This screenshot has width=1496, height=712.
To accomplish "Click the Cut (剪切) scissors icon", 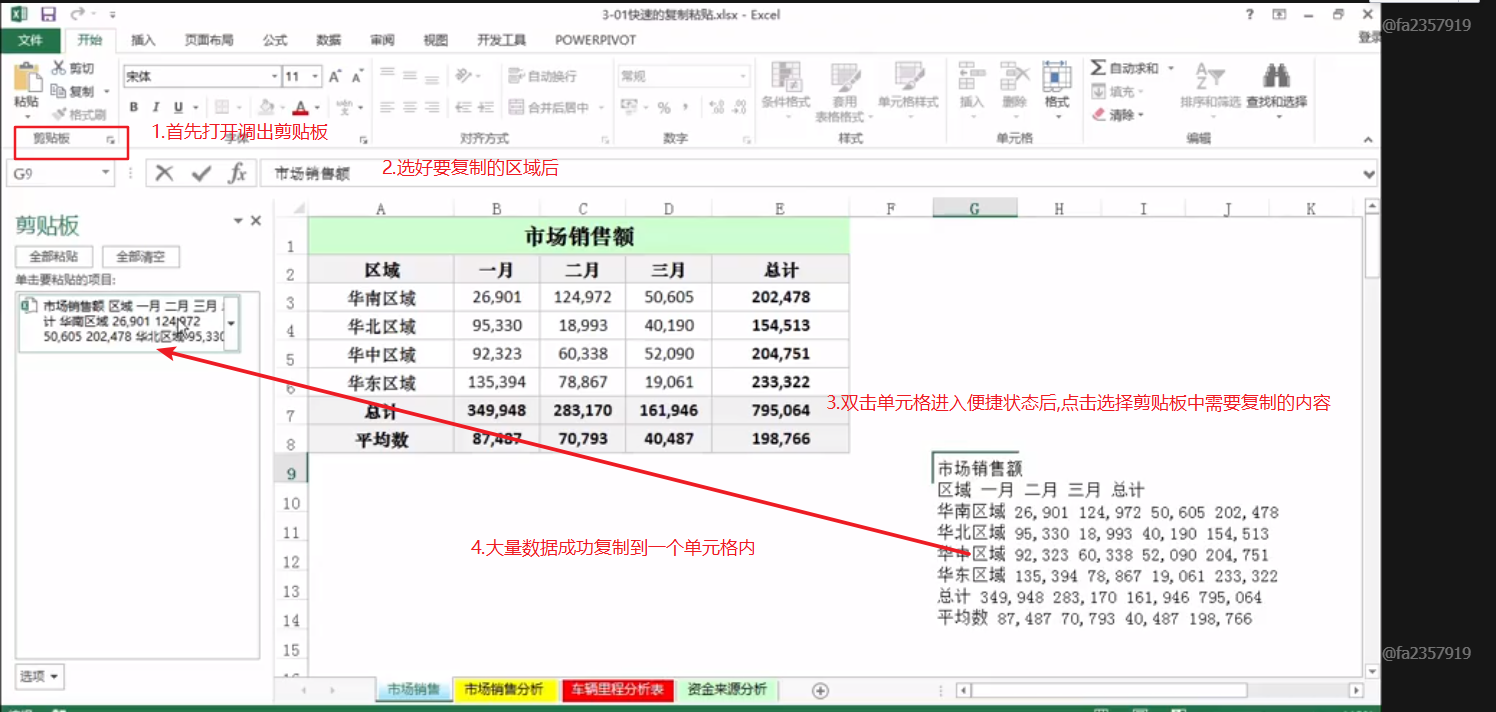I will 59,68.
